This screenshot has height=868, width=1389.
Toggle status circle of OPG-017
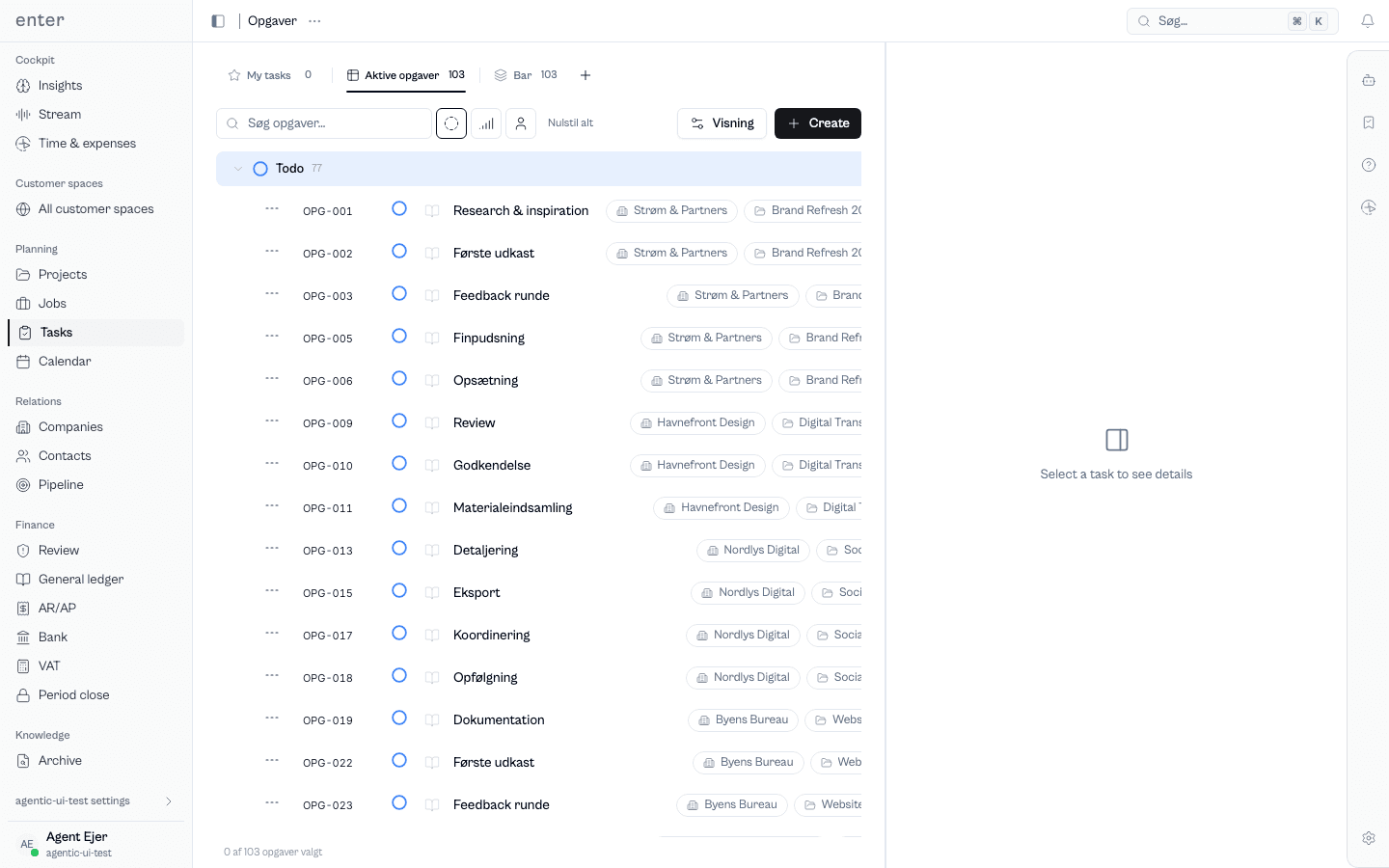click(x=399, y=633)
